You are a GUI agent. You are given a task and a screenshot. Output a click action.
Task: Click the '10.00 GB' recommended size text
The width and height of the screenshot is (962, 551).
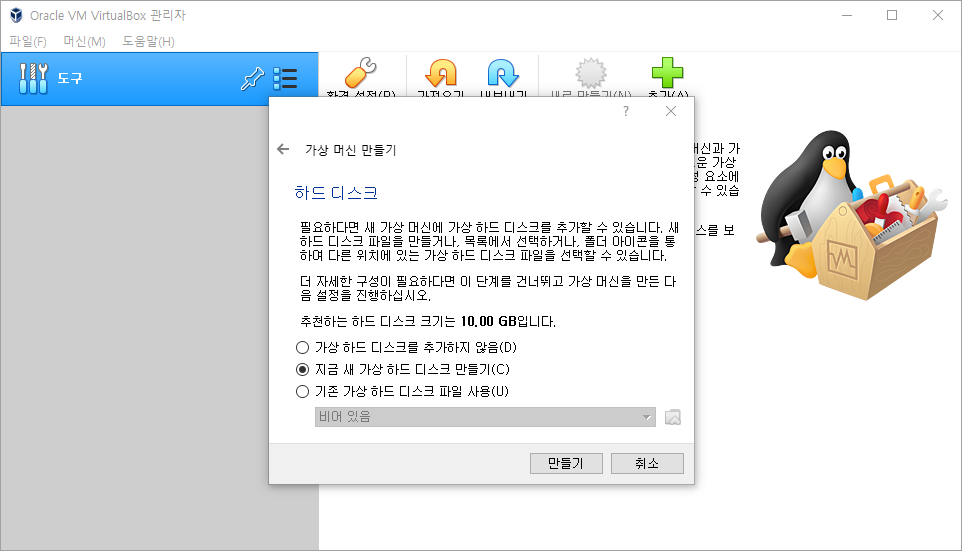tap(488, 322)
